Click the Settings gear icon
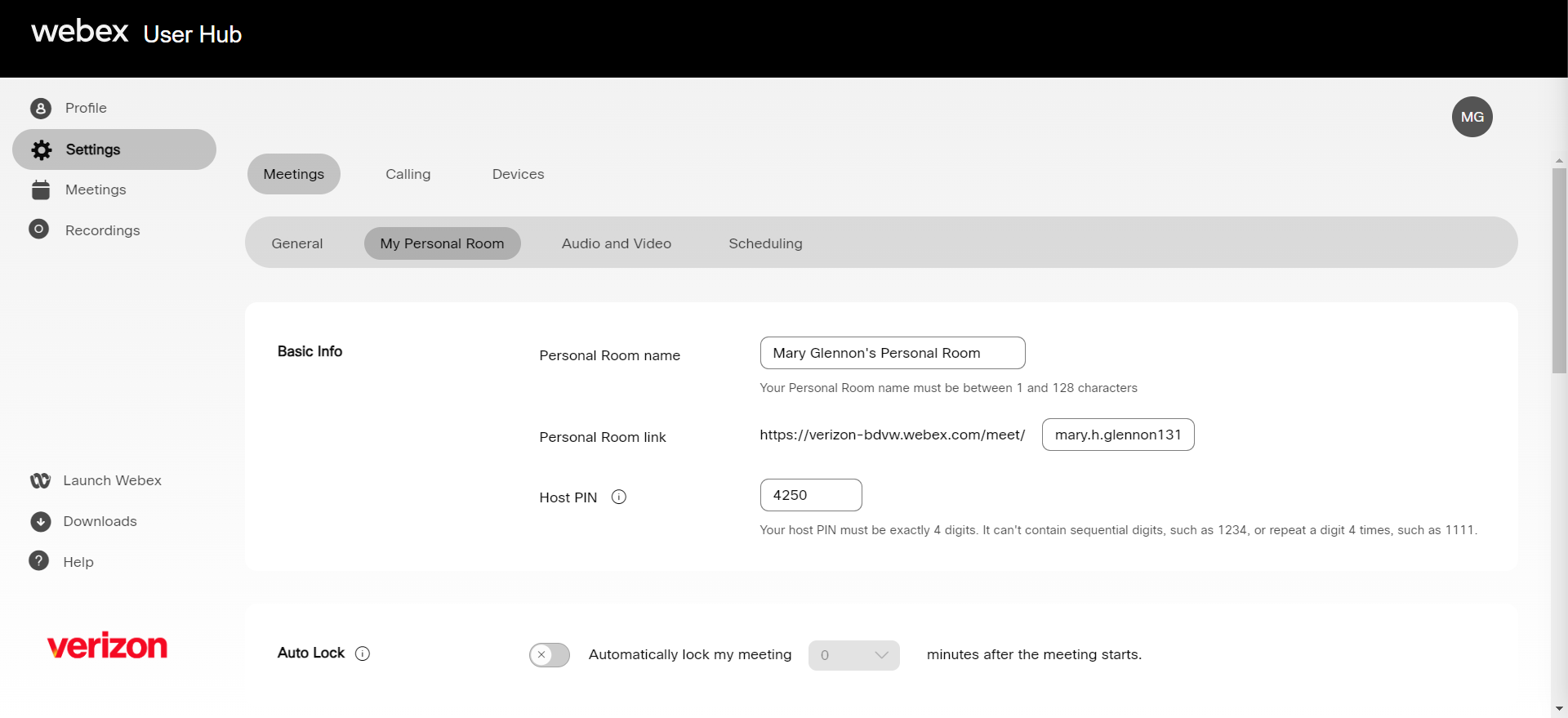This screenshot has height=718, width=1568. pyautogui.click(x=42, y=149)
